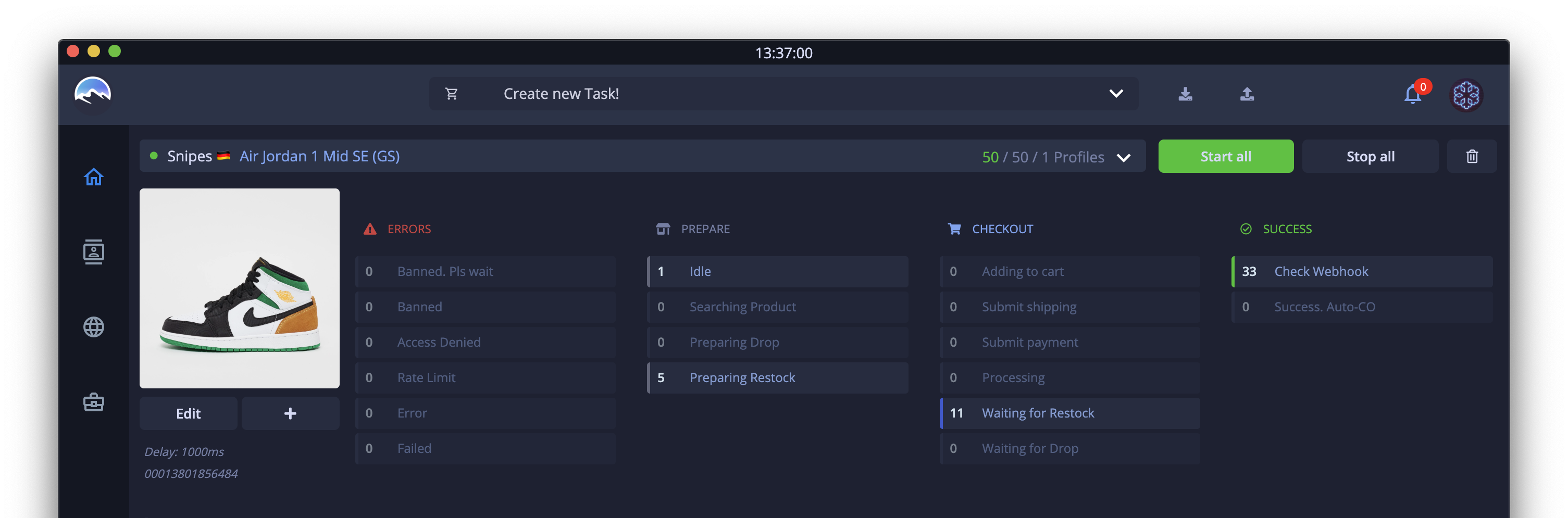Delete the task group with the trash icon
This screenshot has height=518, width=1568.
click(x=1471, y=156)
